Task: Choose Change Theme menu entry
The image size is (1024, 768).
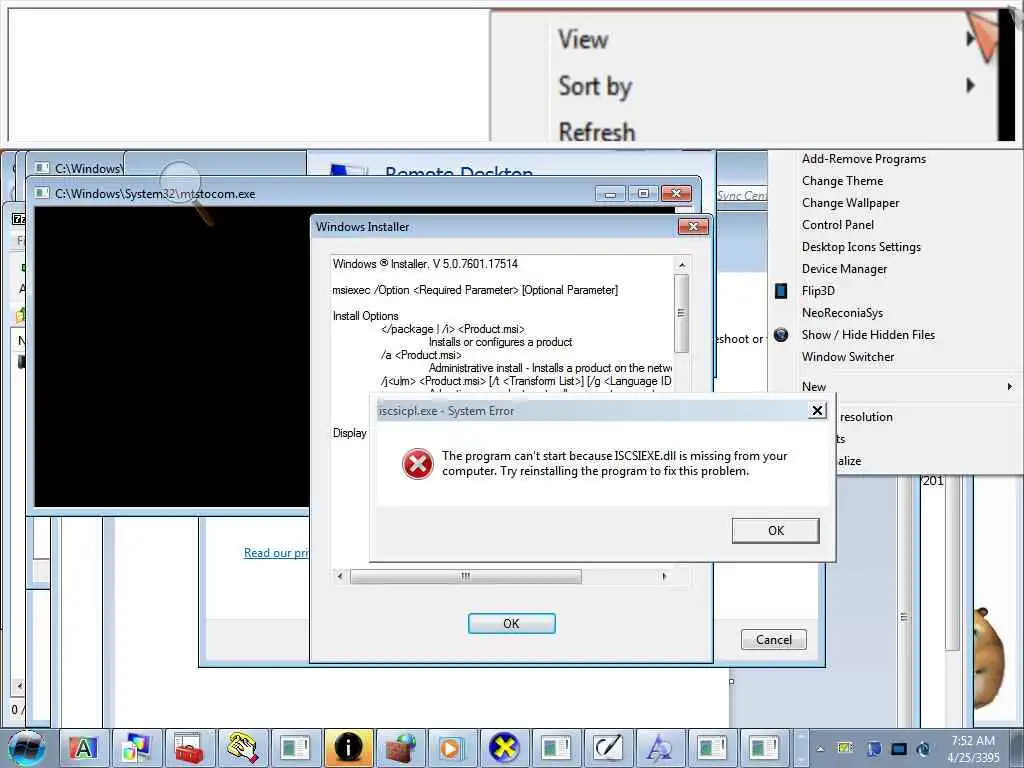Action: click(842, 181)
